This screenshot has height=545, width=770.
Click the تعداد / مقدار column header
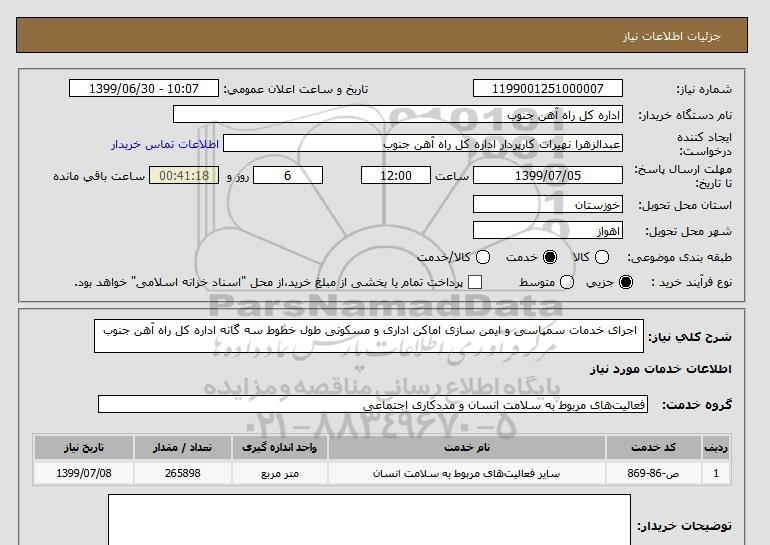(x=183, y=447)
